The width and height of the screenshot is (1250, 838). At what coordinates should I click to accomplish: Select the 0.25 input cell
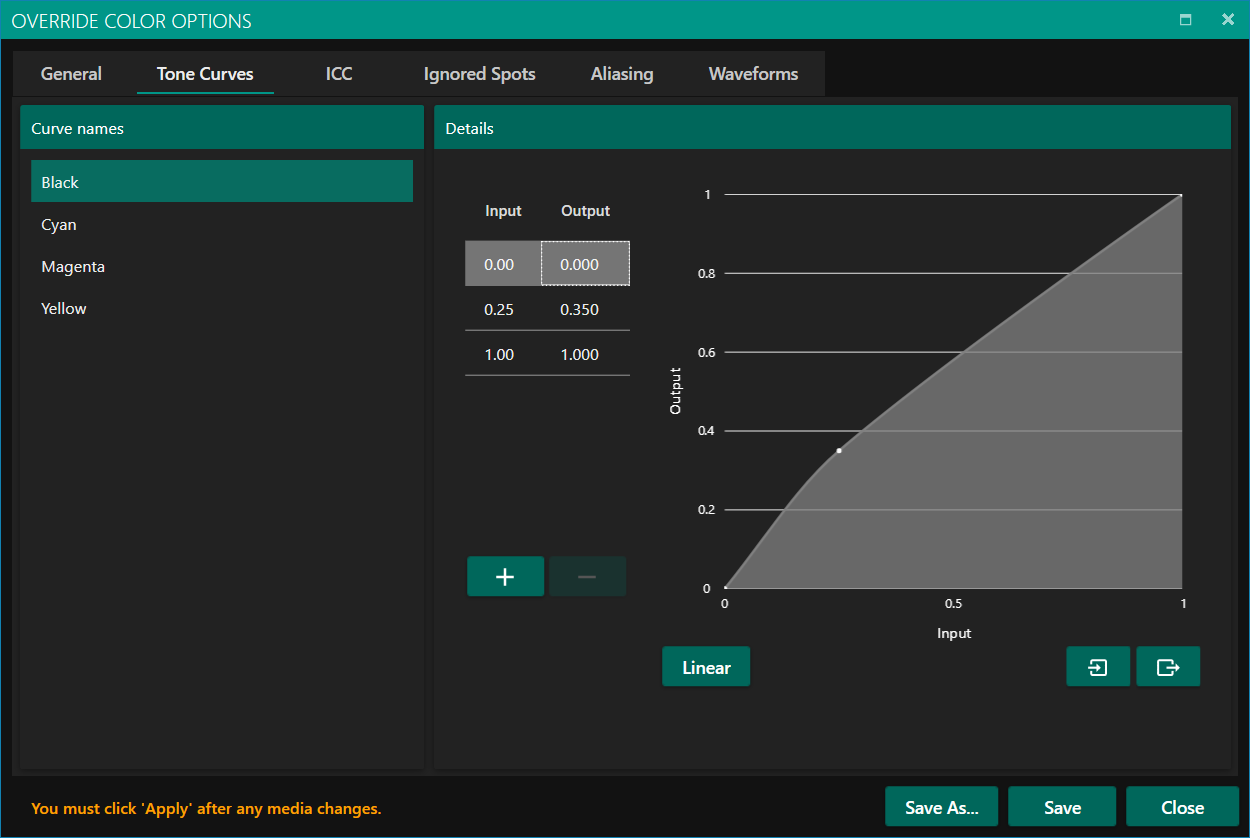click(x=499, y=310)
